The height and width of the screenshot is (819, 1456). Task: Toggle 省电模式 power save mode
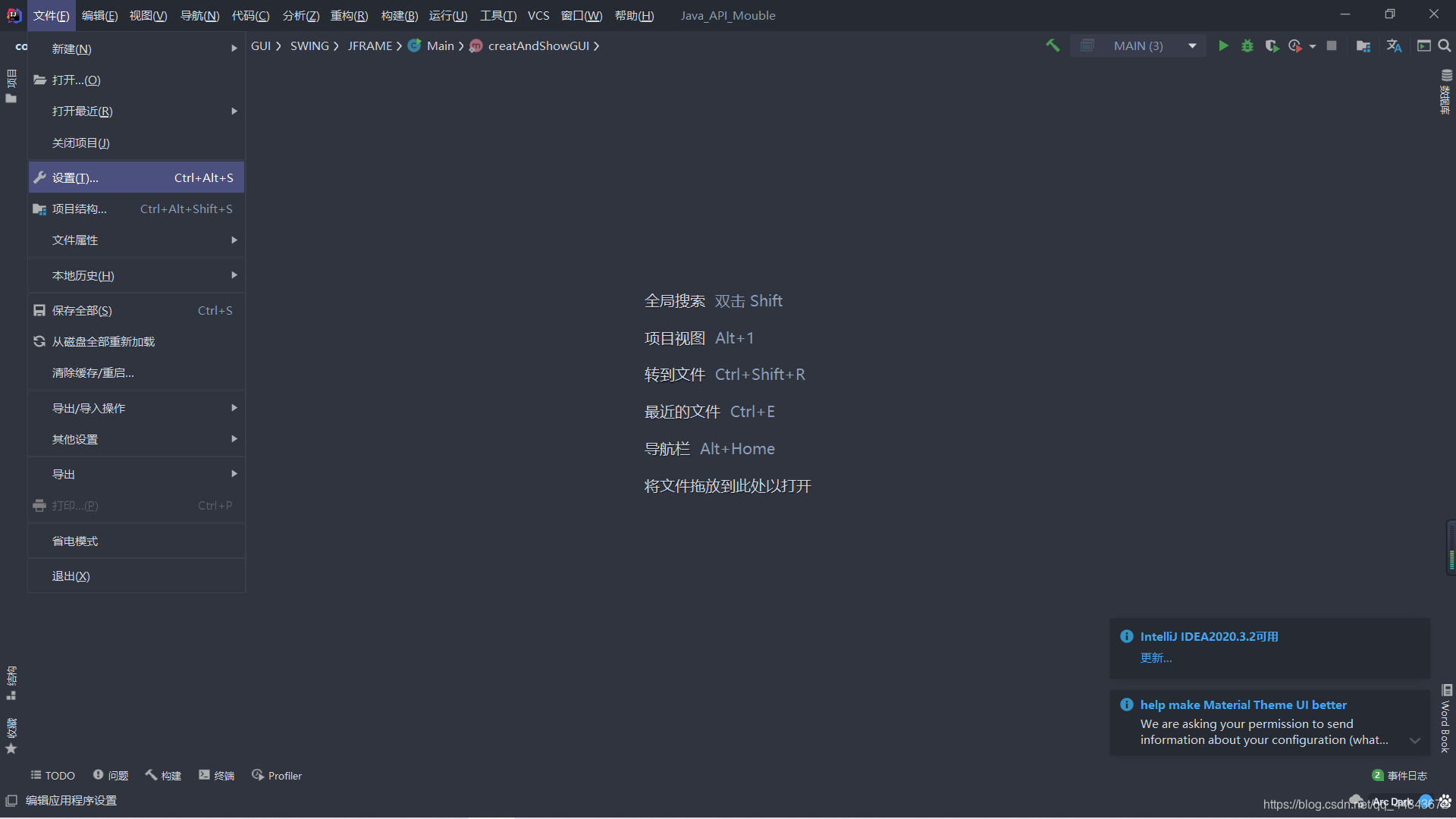[x=136, y=541]
